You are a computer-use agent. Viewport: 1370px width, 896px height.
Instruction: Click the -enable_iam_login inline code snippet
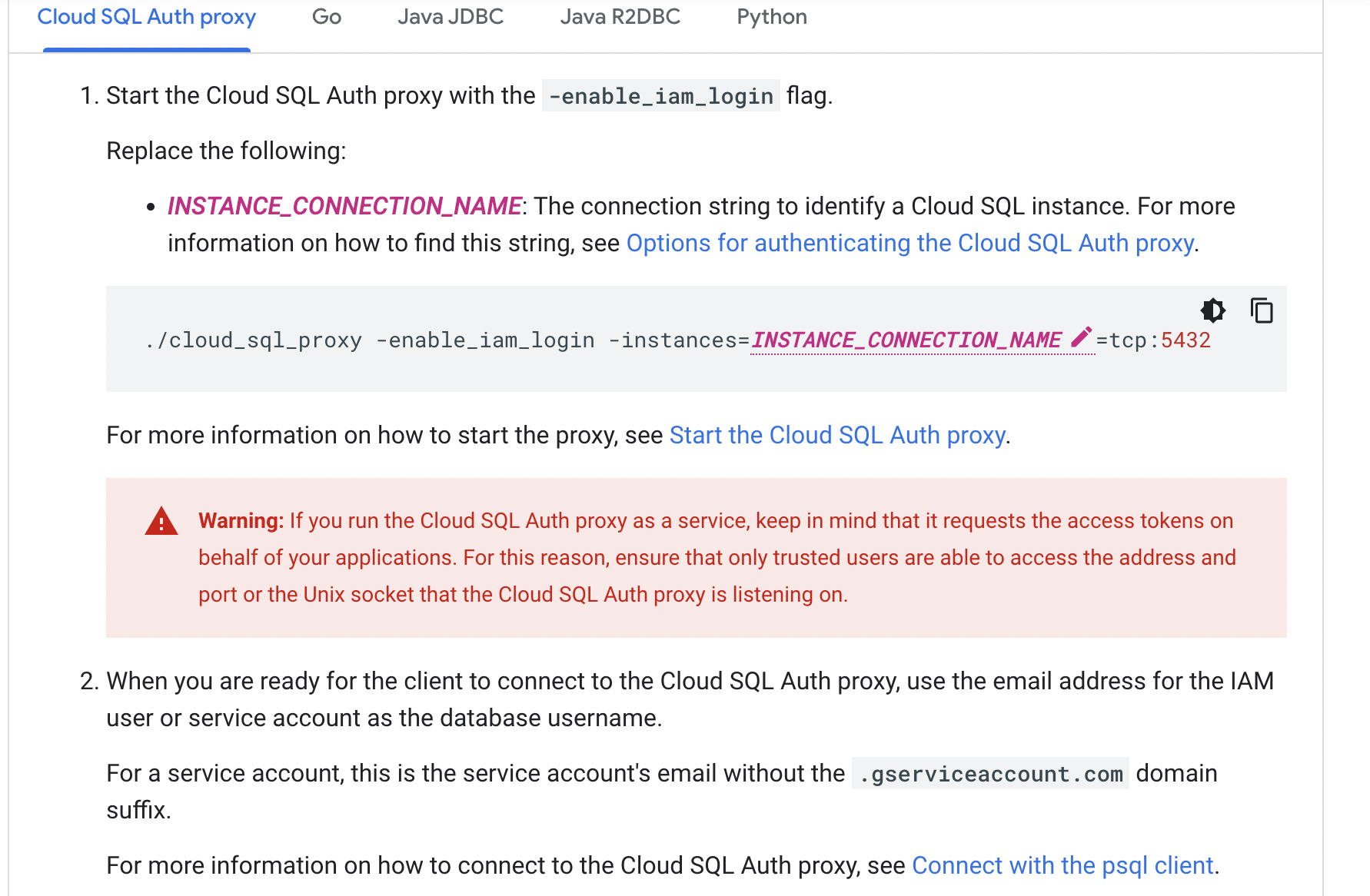(x=660, y=95)
